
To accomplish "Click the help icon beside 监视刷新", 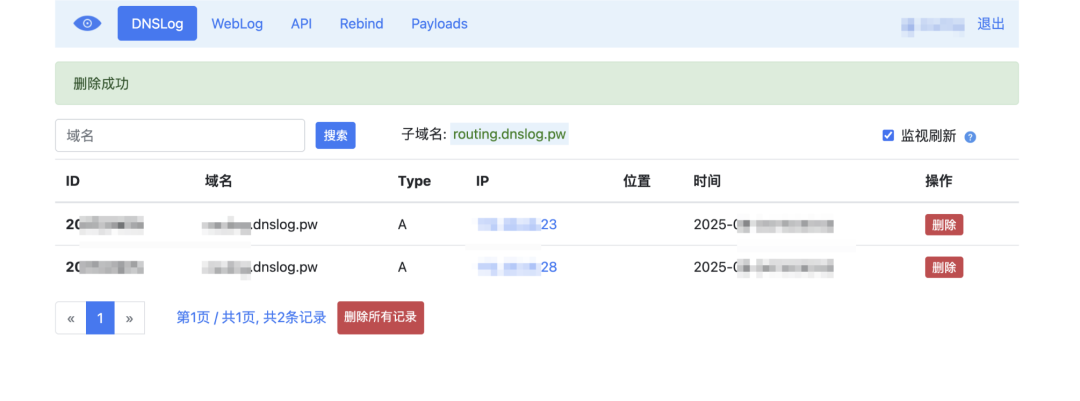I will tap(970, 136).
